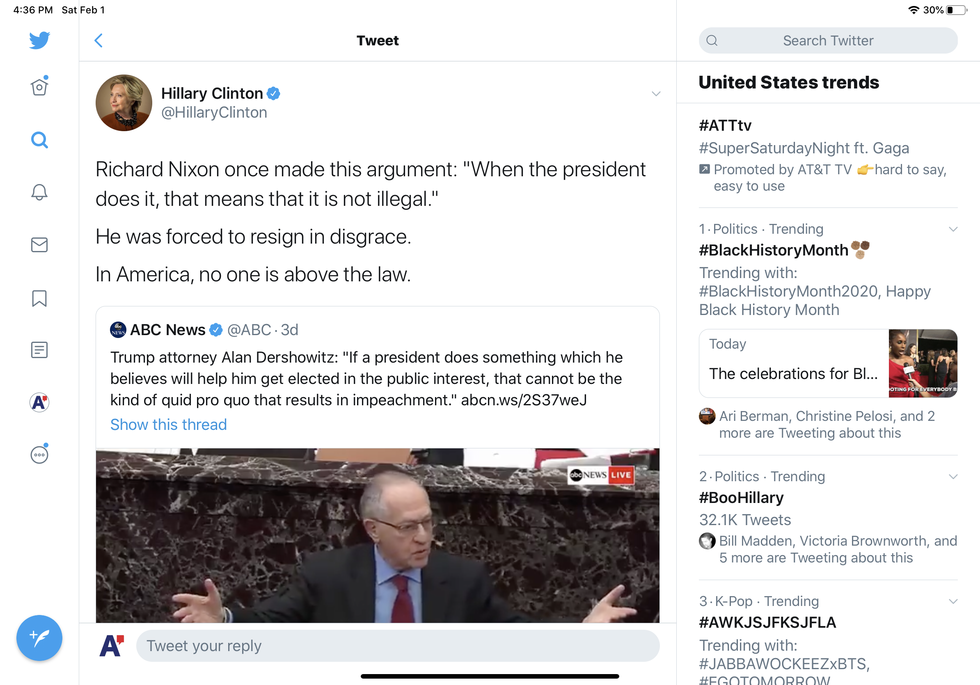Image resolution: width=980 pixels, height=685 pixels.
Task: Tap the compose new Tweet button
Action: click(x=39, y=637)
